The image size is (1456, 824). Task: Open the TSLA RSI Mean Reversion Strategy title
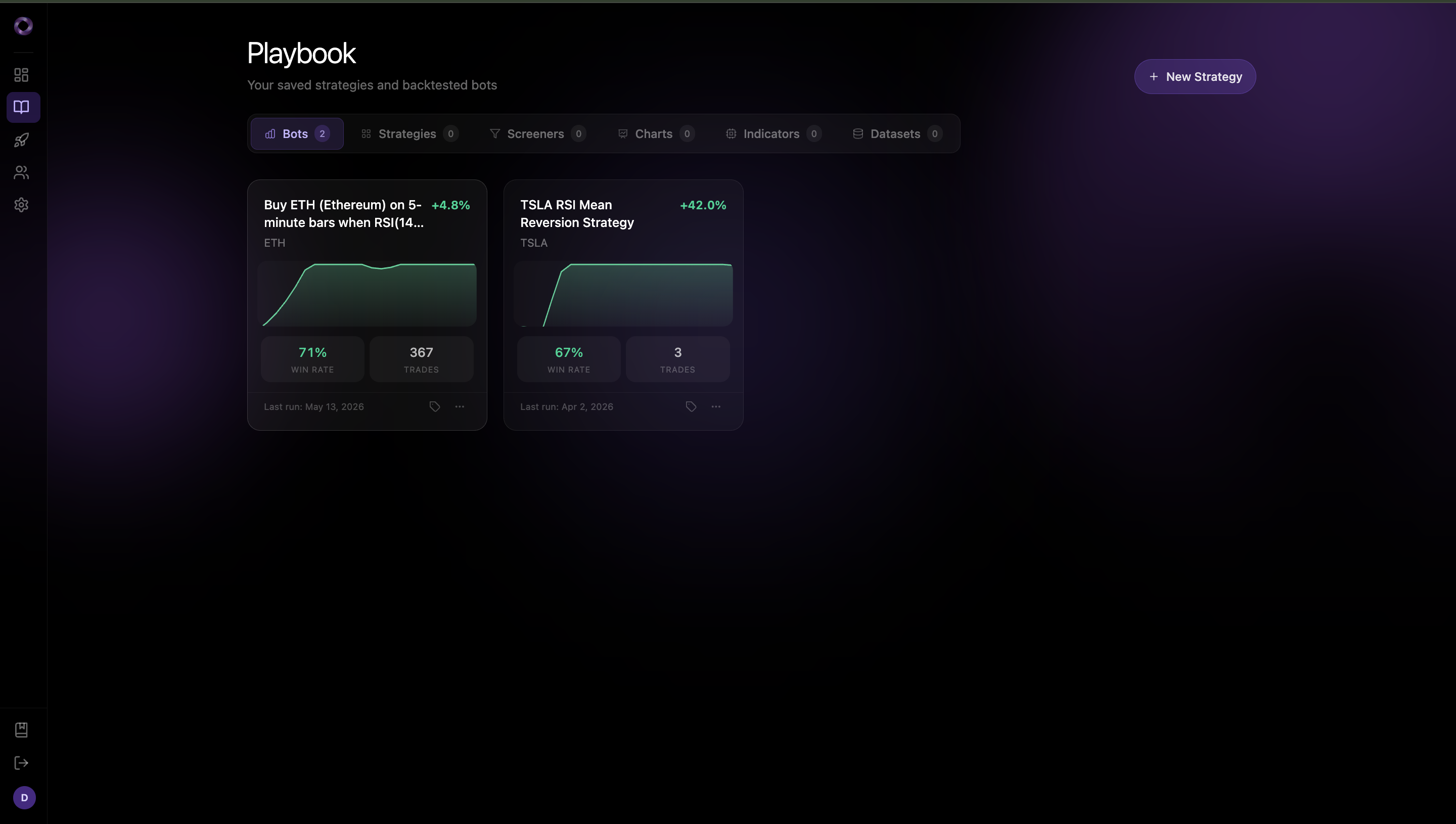(577, 213)
